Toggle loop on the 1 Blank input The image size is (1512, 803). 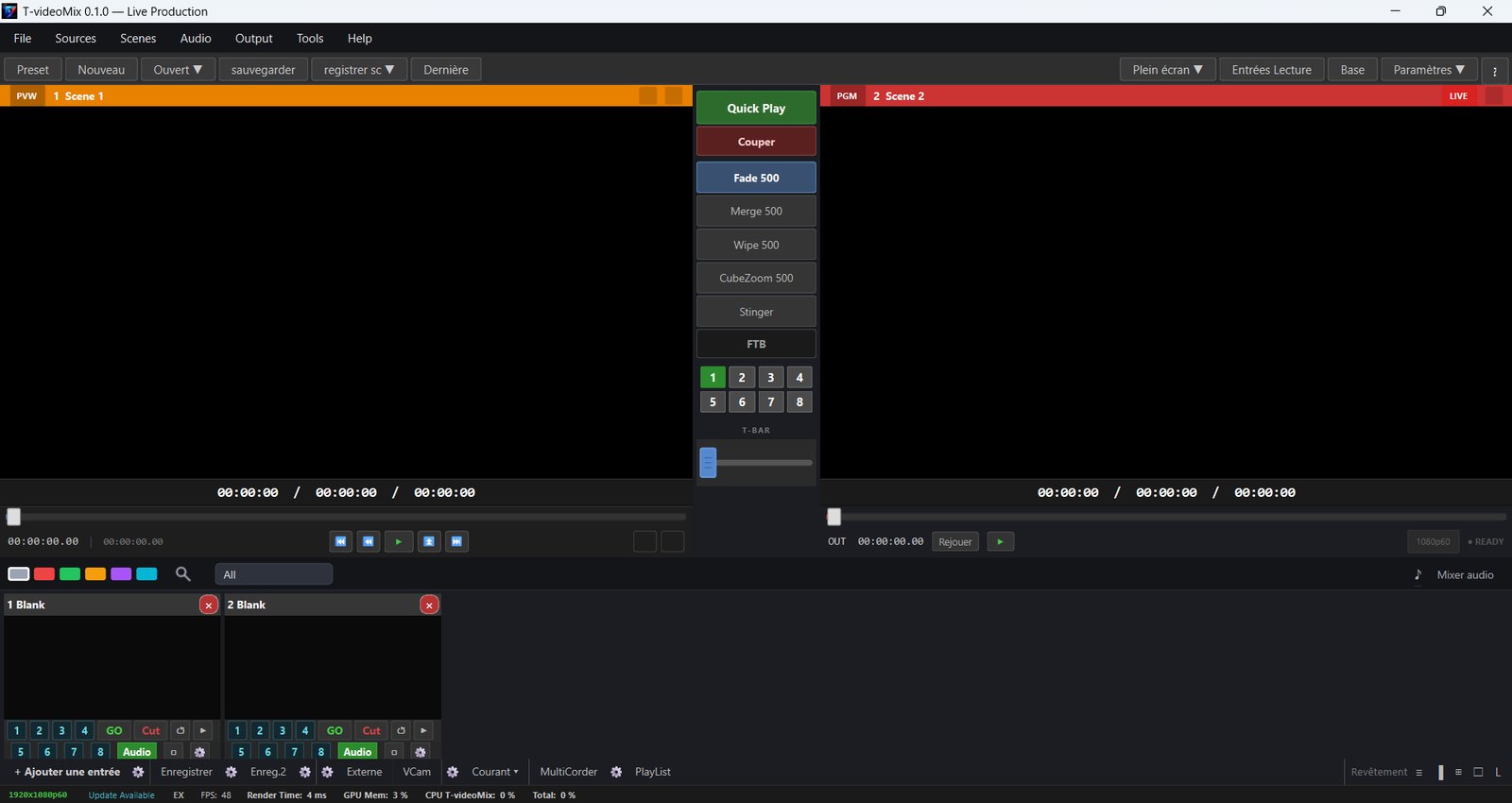click(180, 730)
